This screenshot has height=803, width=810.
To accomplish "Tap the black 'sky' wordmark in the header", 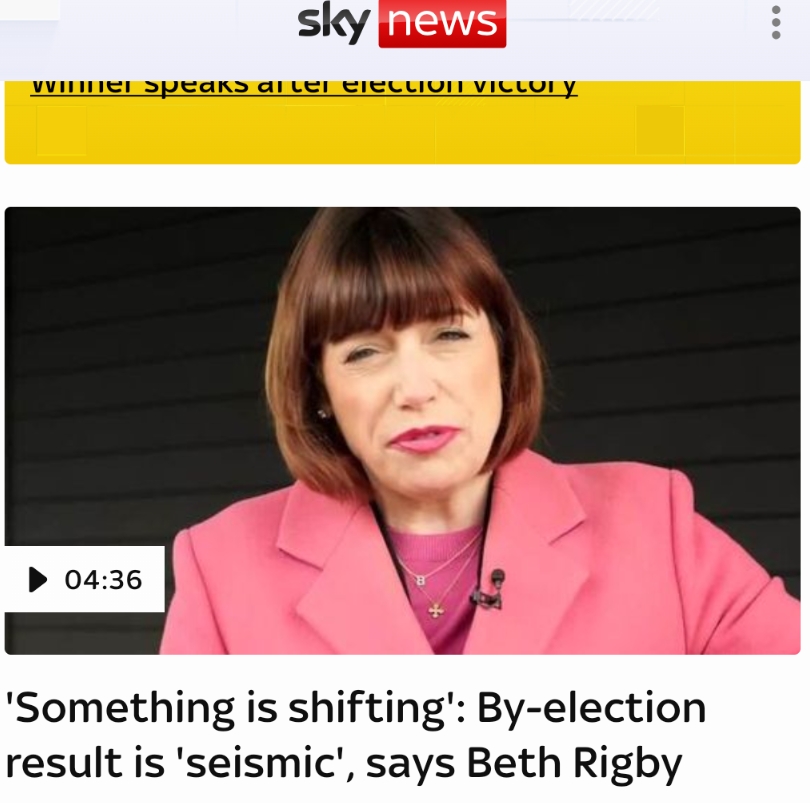I will [x=334, y=23].
